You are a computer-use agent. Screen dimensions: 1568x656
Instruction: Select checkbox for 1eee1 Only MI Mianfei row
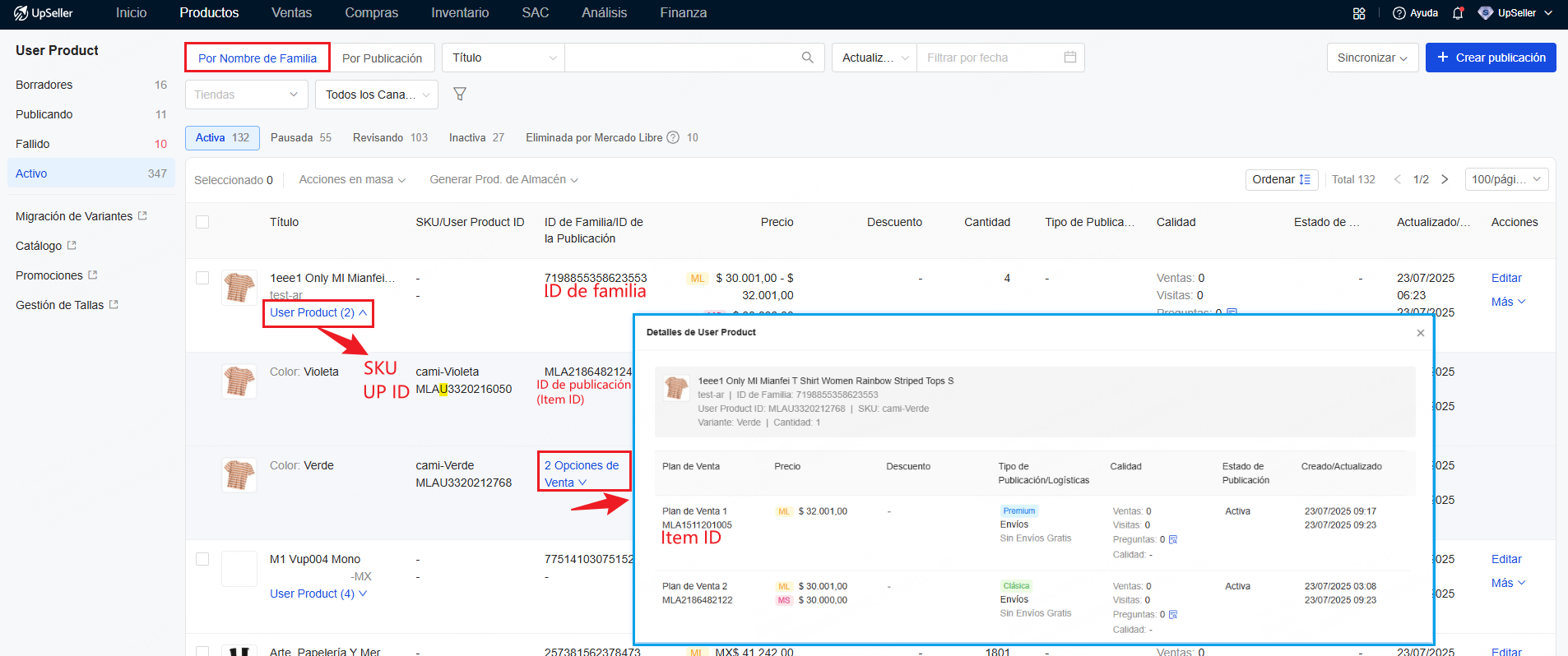pyautogui.click(x=202, y=278)
